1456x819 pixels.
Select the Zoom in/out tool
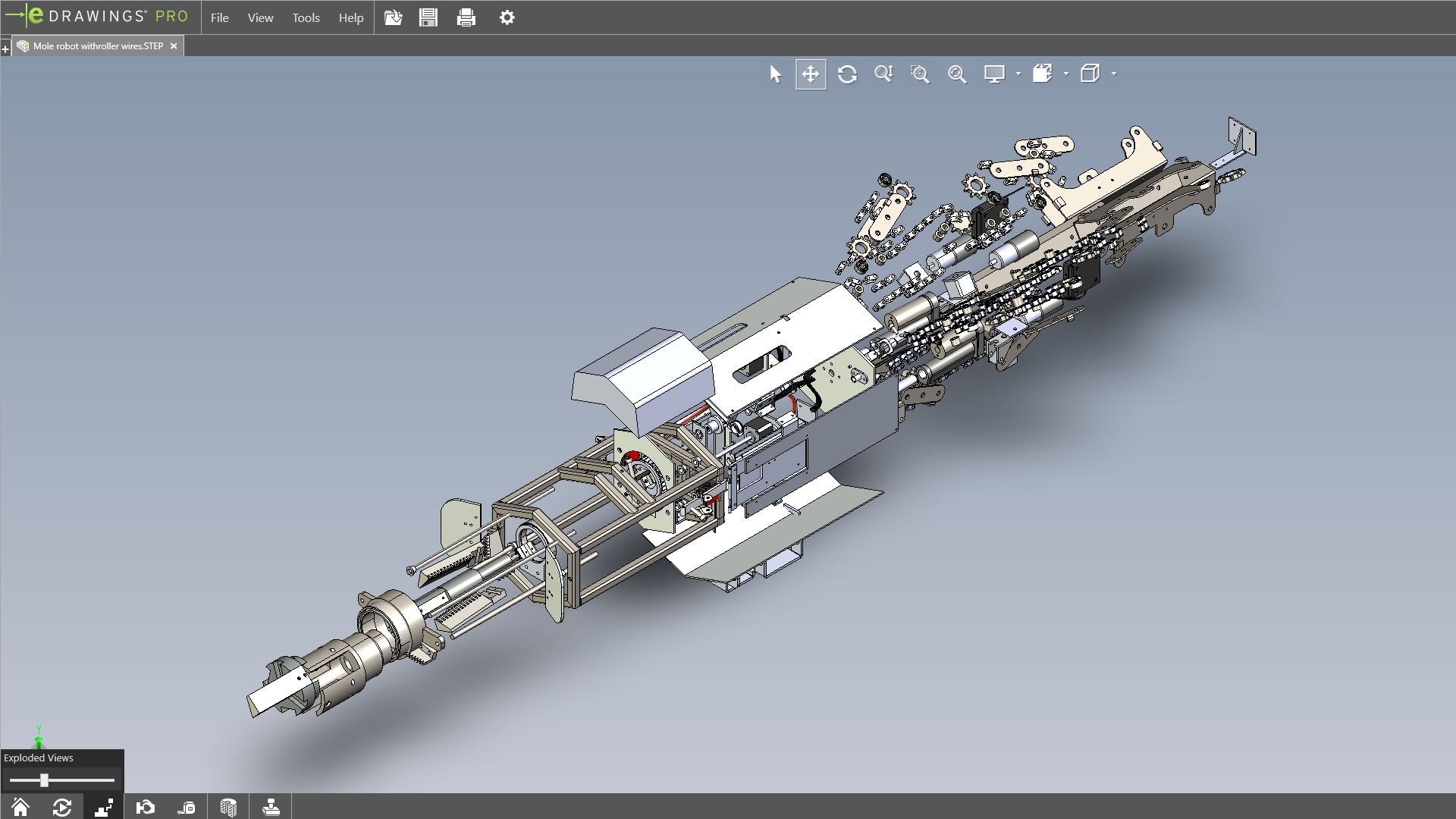(883, 74)
